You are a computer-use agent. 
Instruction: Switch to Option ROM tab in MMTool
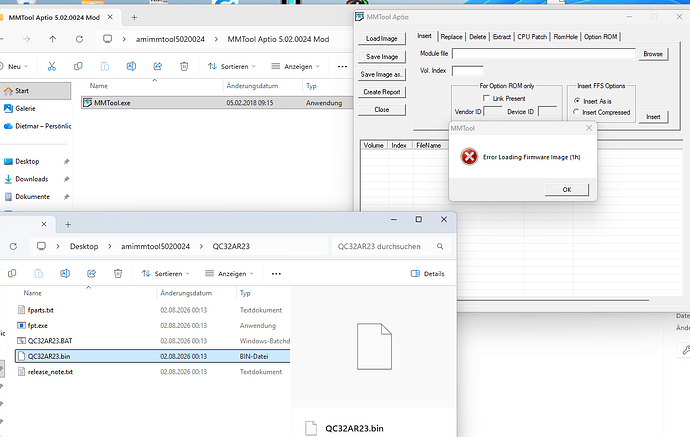pos(601,37)
